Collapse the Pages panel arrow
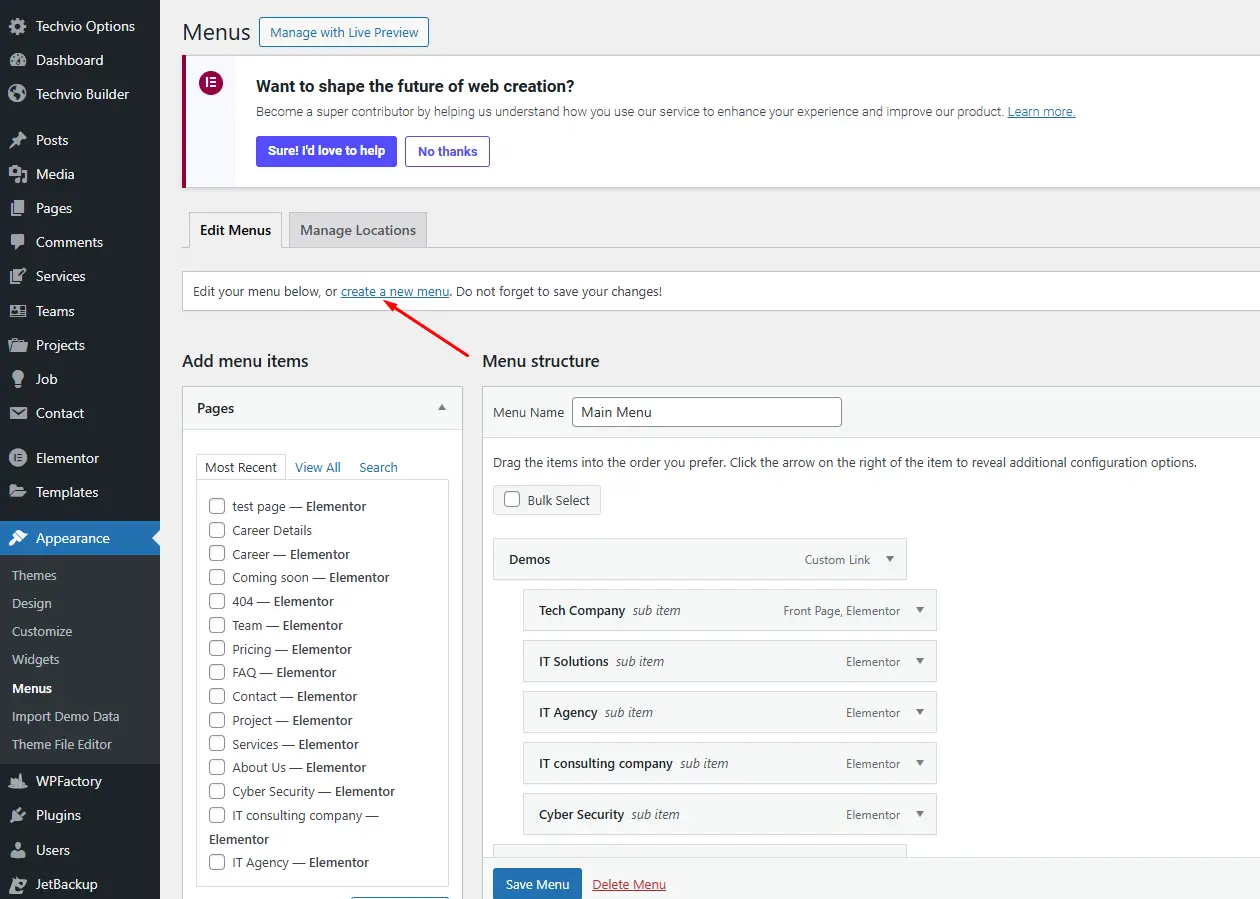This screenshot has width=1260, height=899. click(442, 408)
